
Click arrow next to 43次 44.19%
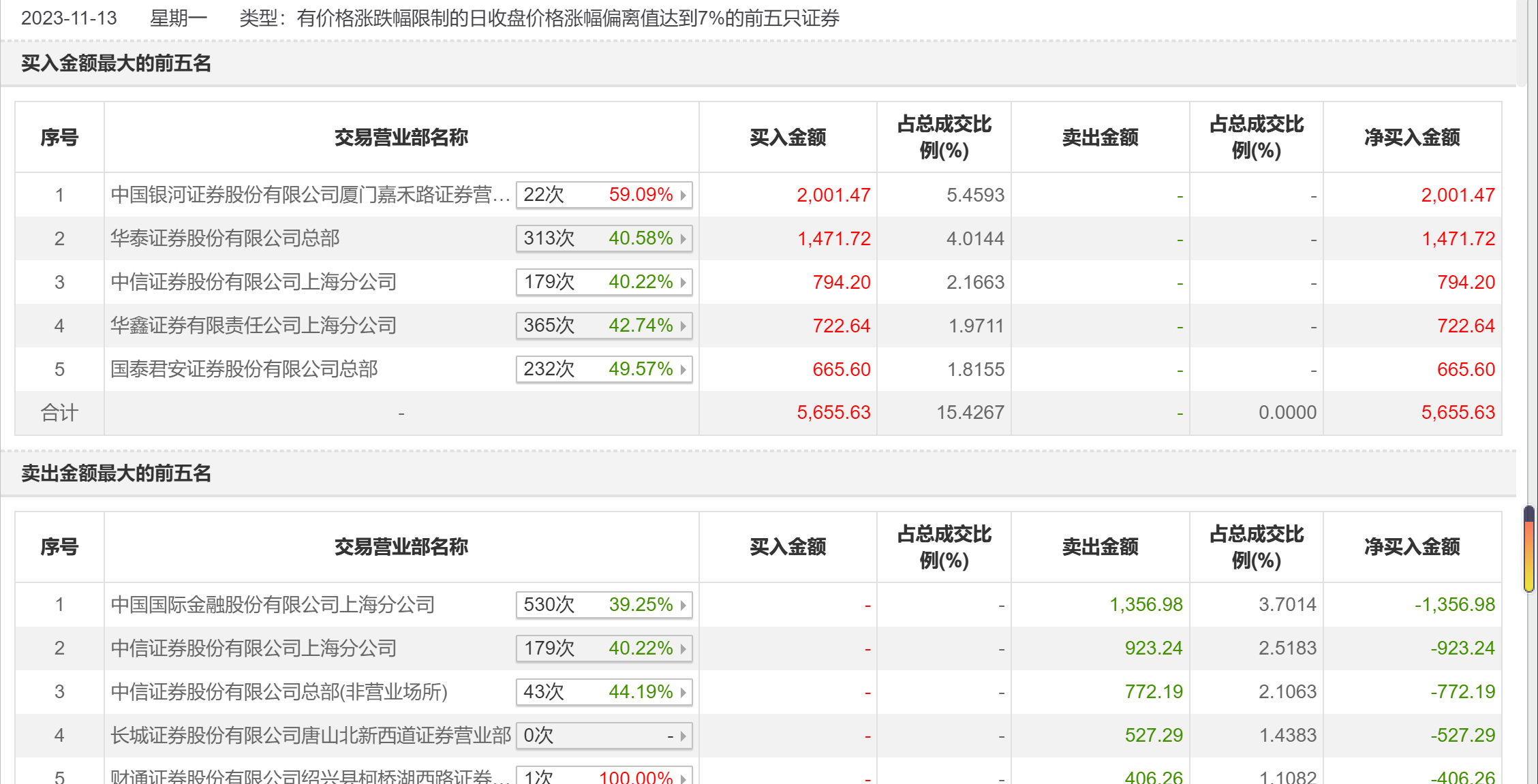(x=683, y=692)
